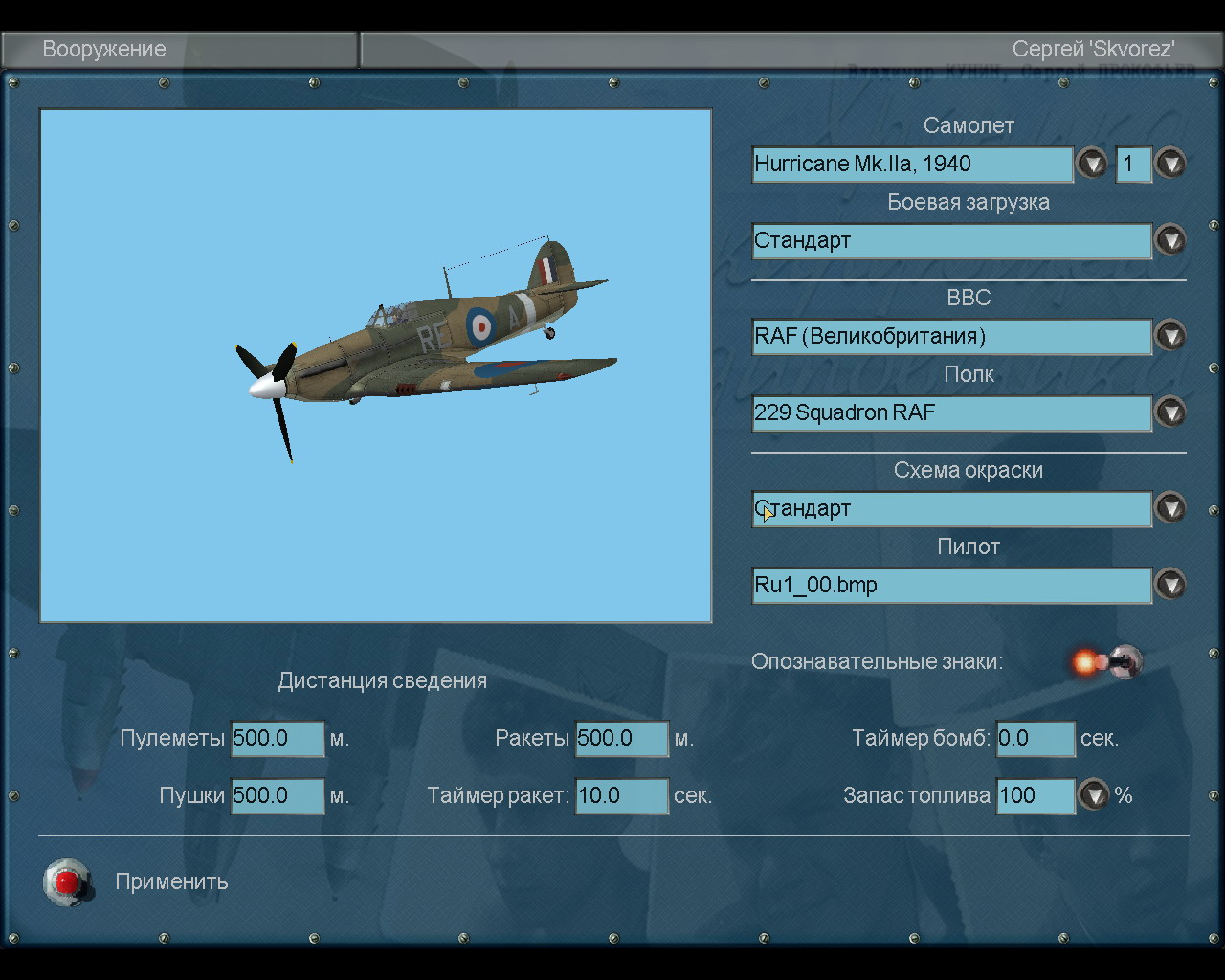Open the Запас топлива fuel percentage dropdown
The width and height of the screenshot is (1225, 980).
1093,795
